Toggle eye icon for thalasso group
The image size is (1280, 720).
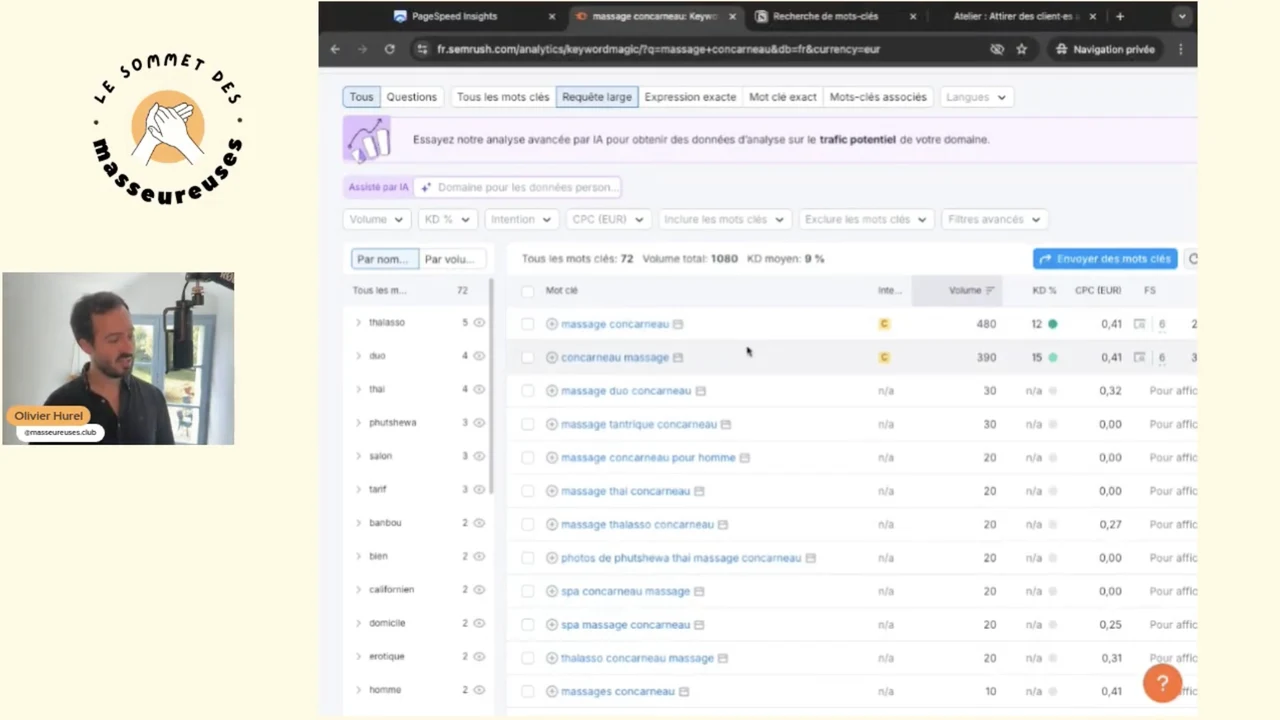pos(479,323)
